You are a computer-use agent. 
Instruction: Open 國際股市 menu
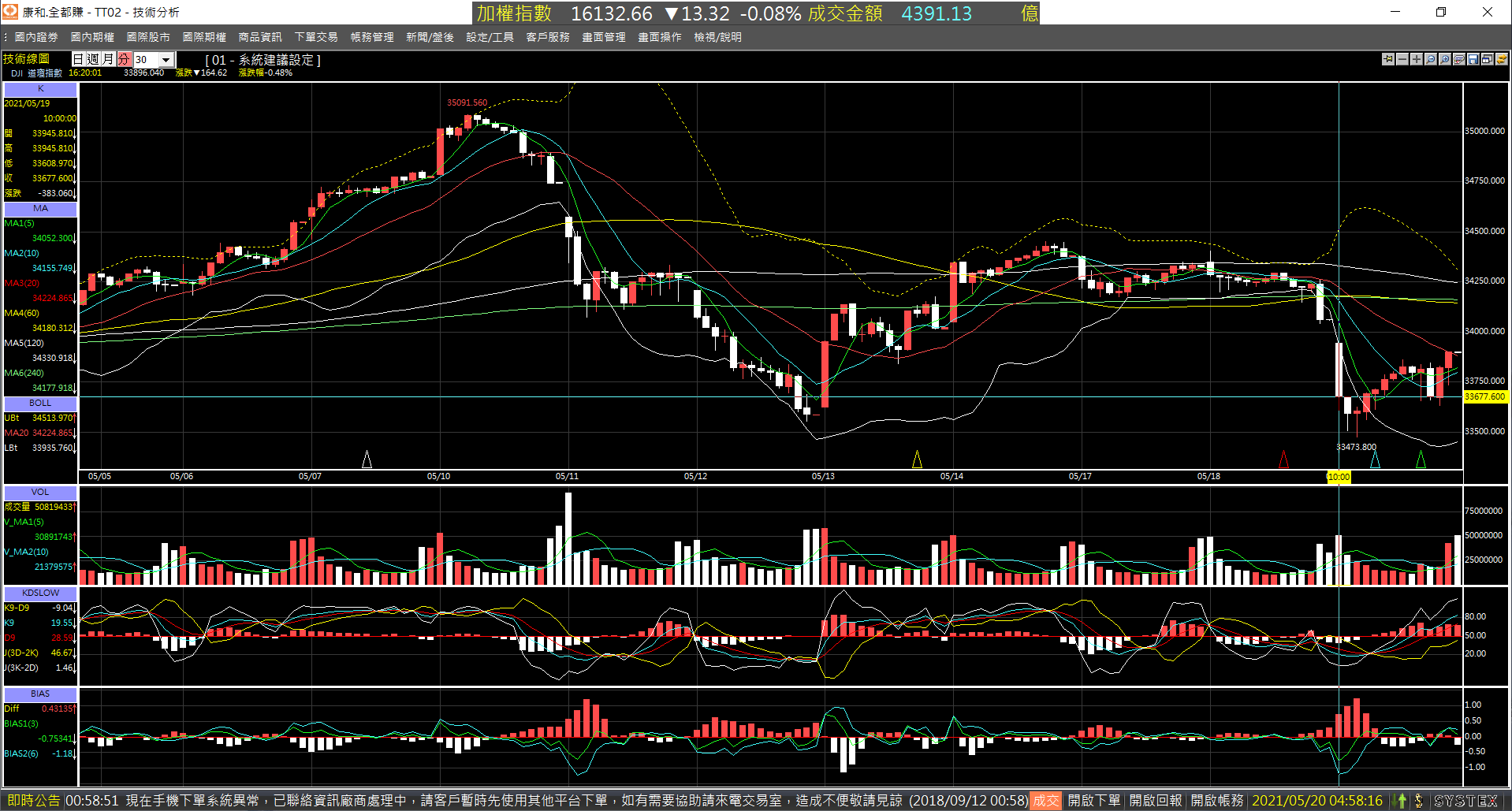148,37
